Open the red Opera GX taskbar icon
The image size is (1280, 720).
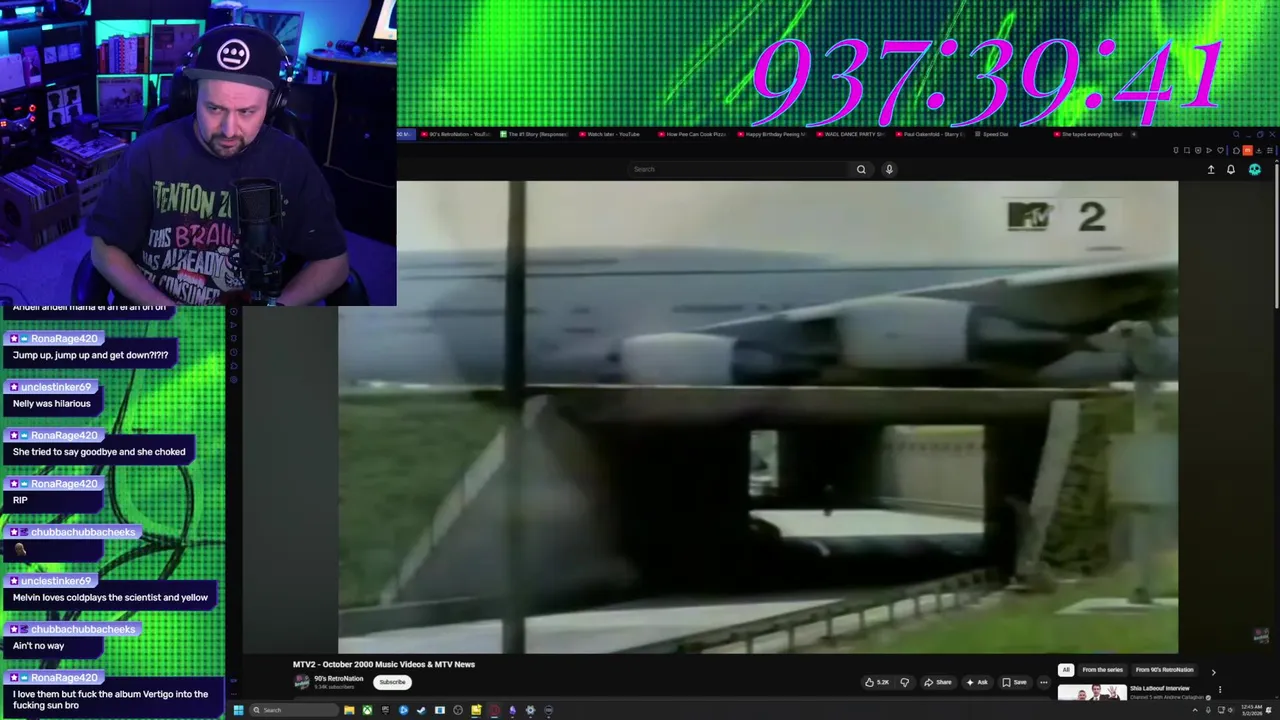coord(494,710)
